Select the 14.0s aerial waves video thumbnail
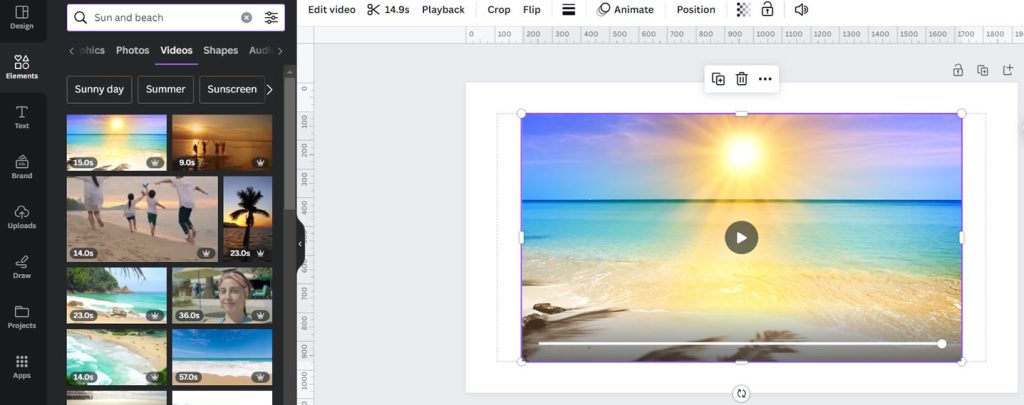 (117, 357)
